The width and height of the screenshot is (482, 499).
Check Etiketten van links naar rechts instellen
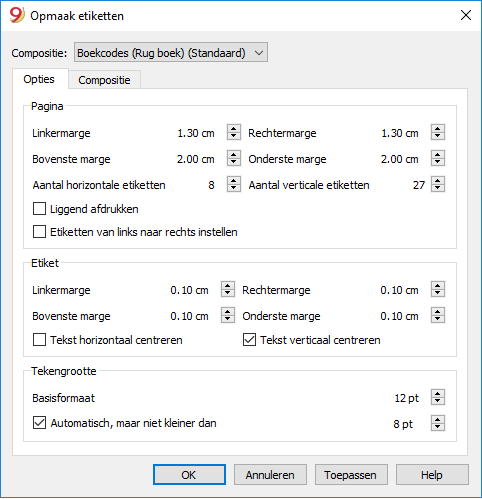39,232
